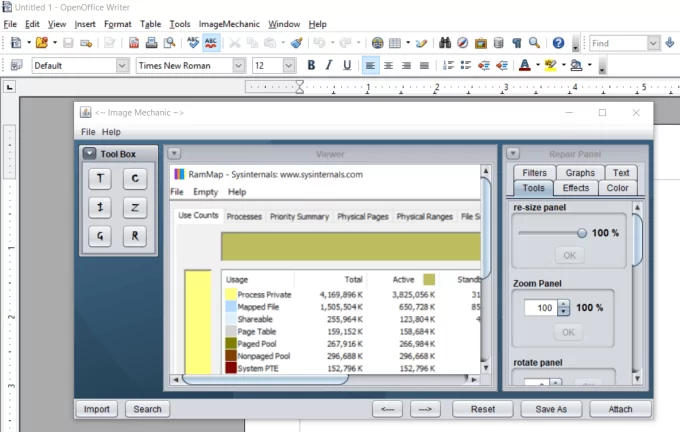Screen dimensions: 680x432
Task: Click into the Find toolbar search field
Action: 619,43
